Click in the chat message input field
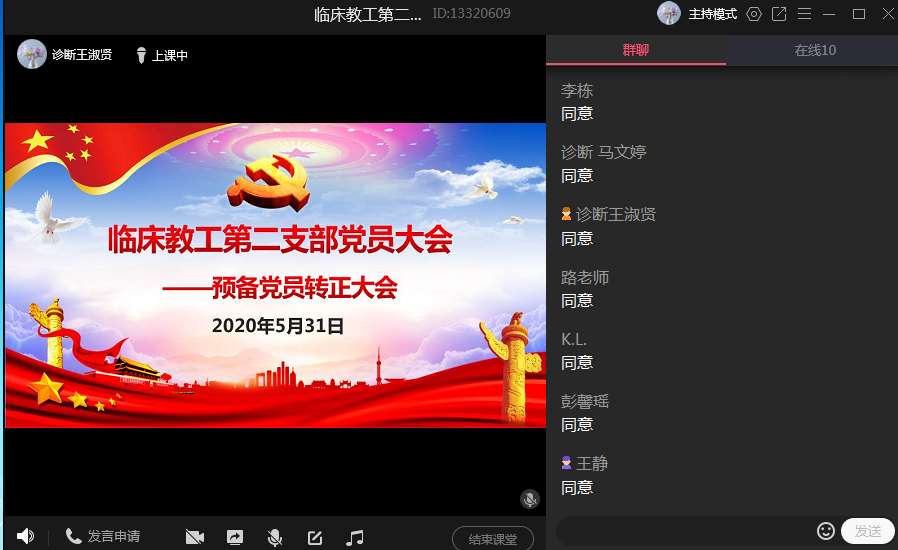898x550 pixels. pos(685,531)
